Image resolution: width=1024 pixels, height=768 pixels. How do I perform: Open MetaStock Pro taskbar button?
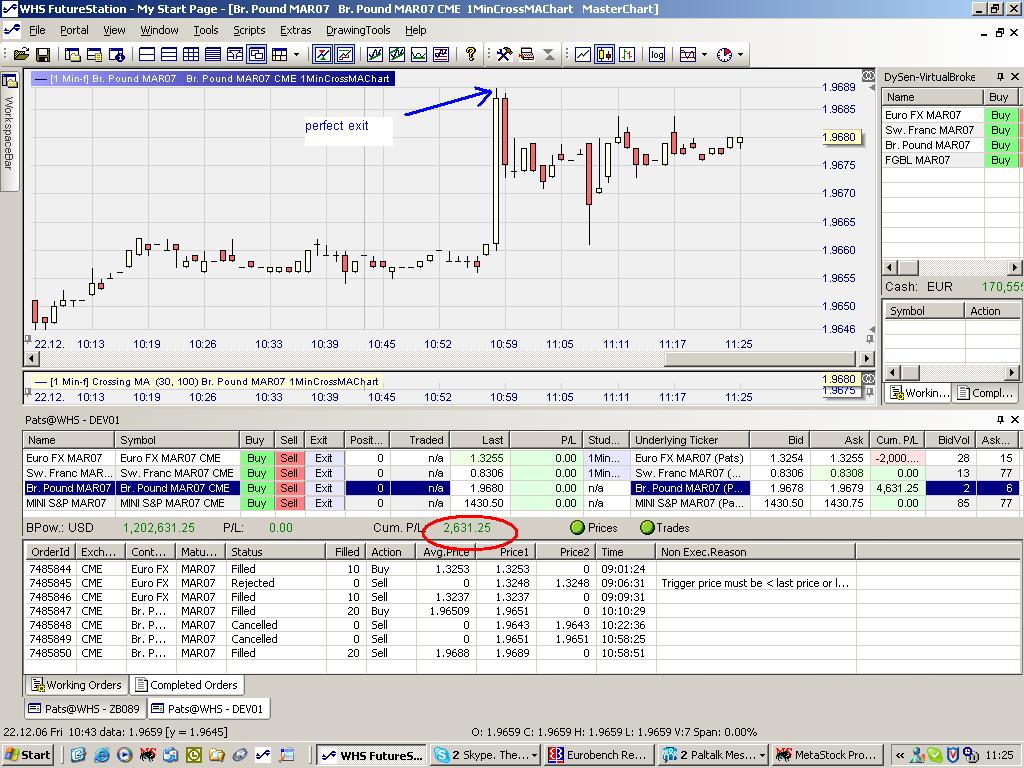tap(827, 755)
